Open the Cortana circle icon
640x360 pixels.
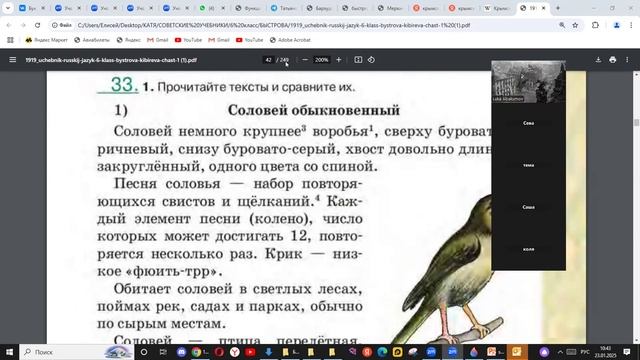coord(144,352)
